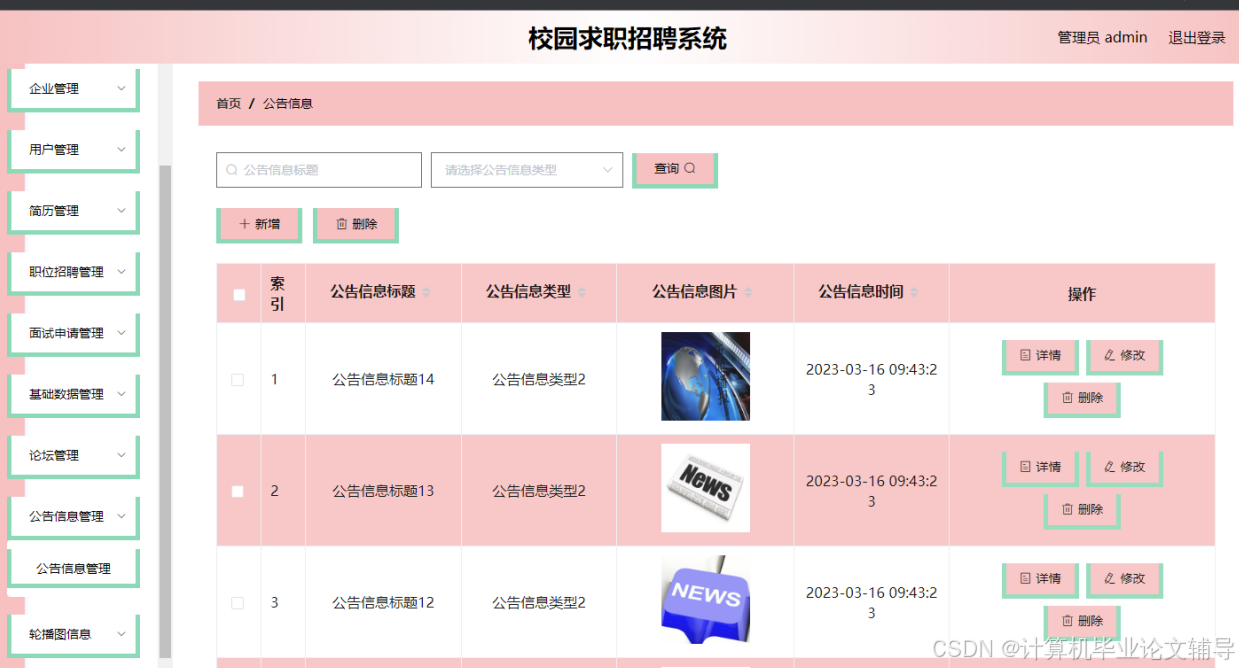
Task: Select 公告信息管理 in the sidebar
Action: pyautogui.click(x=71, y=567)
